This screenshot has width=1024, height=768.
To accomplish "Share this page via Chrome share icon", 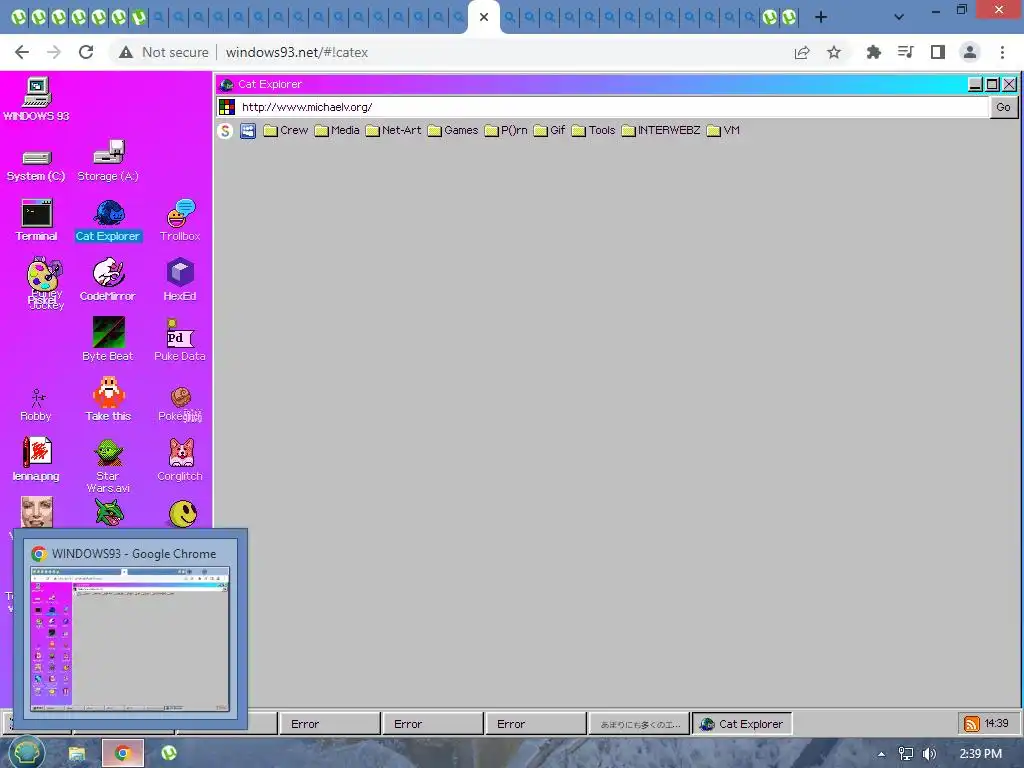I will 802,52.
